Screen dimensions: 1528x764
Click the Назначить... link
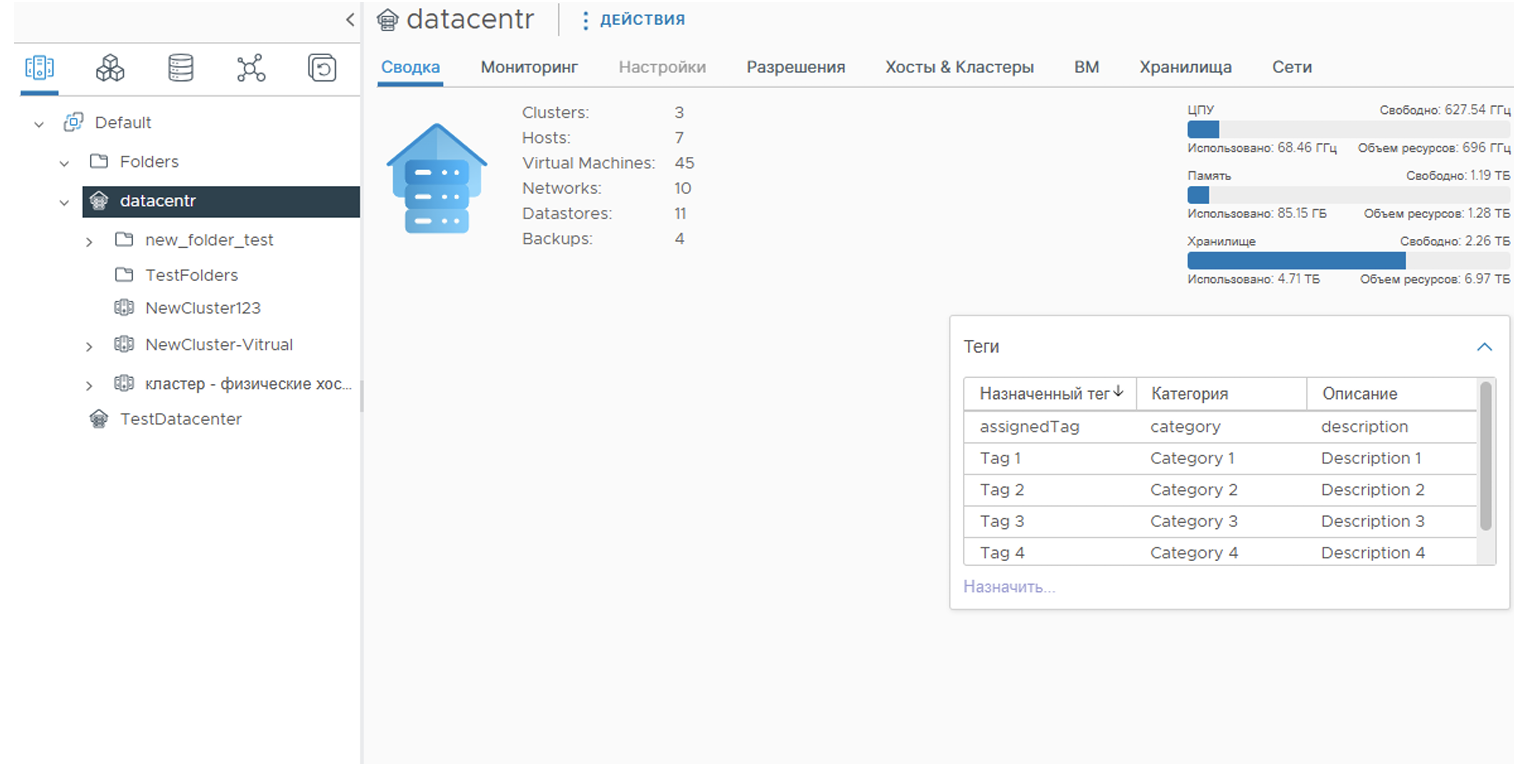[x=1009, y=587]
